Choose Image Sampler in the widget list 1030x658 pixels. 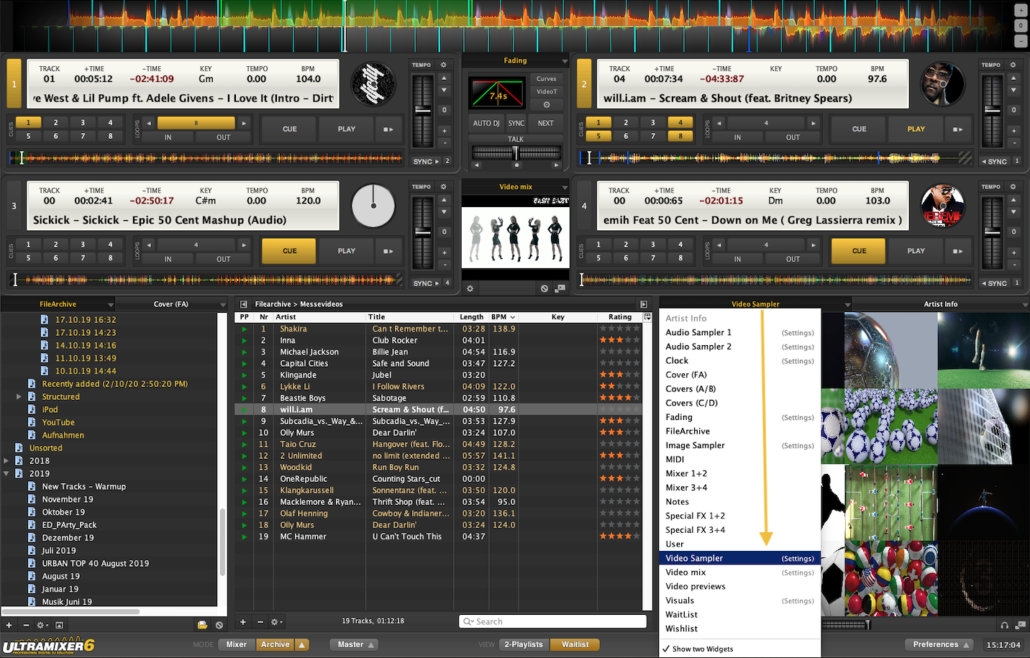pyautogui.click(x=695, y=445)
